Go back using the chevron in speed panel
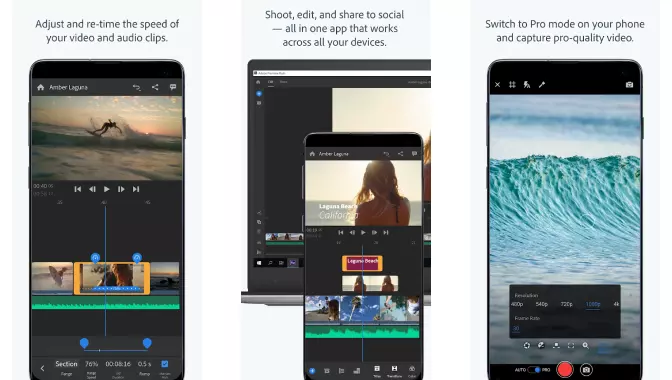The width and height of the screenshot is (672, 380). click(x=42, y=368)
